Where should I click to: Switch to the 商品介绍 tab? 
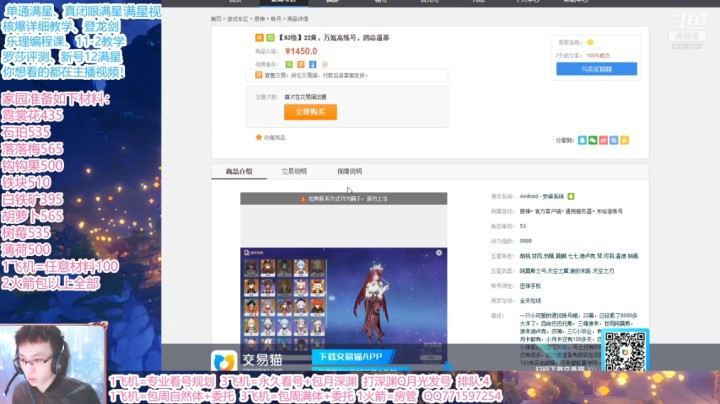click(x=239, y=171)
